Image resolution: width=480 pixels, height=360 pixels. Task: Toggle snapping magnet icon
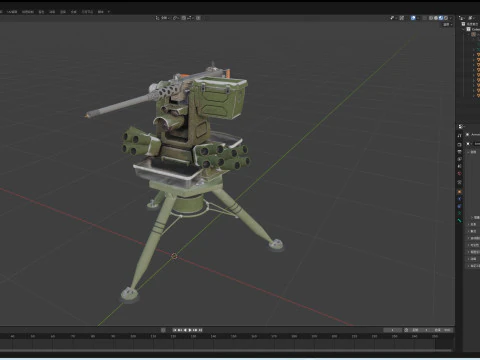(x=184, y=18)
